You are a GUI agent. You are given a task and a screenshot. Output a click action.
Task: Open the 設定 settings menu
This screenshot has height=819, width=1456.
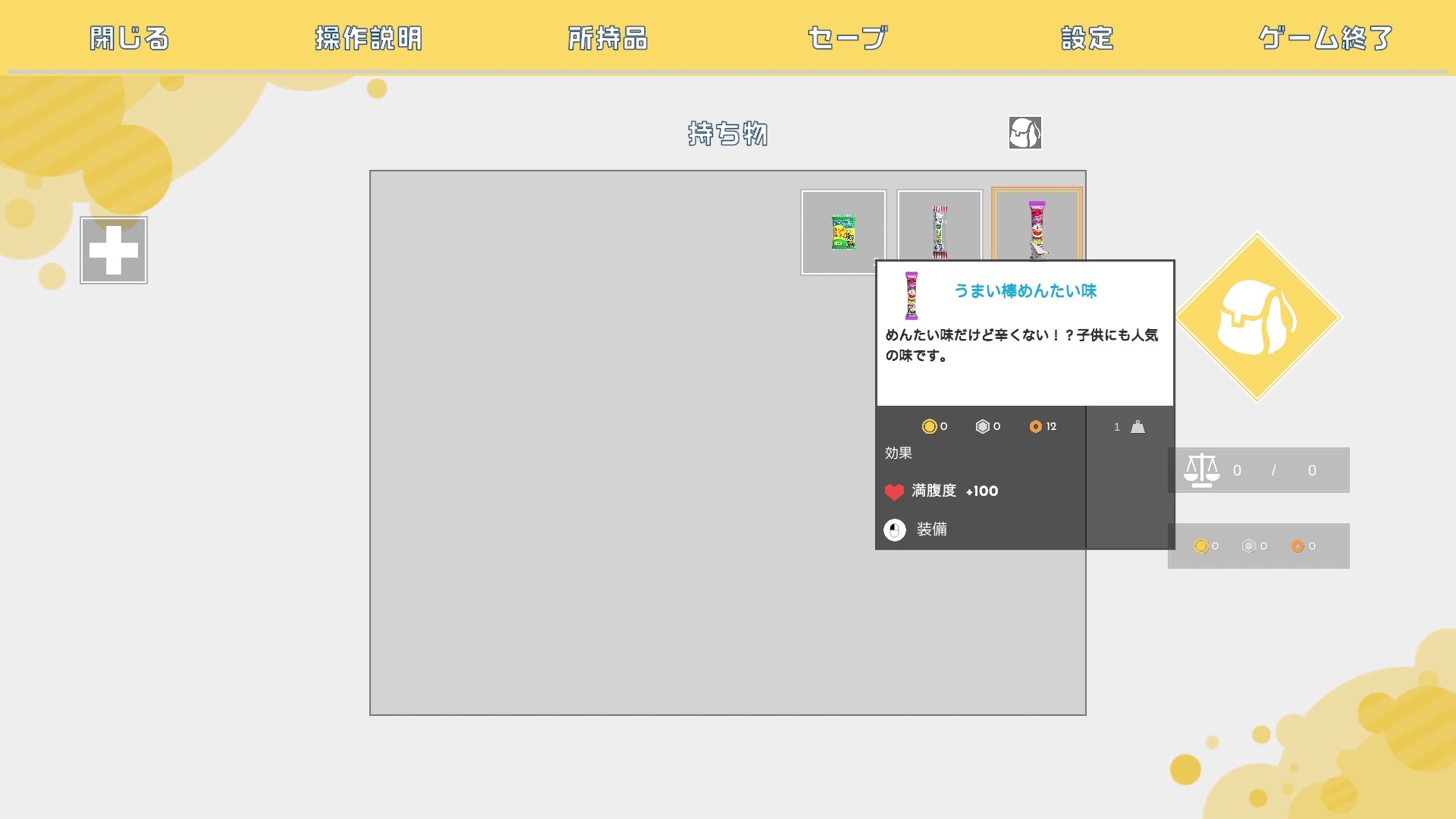click(x=1087, y=38)
